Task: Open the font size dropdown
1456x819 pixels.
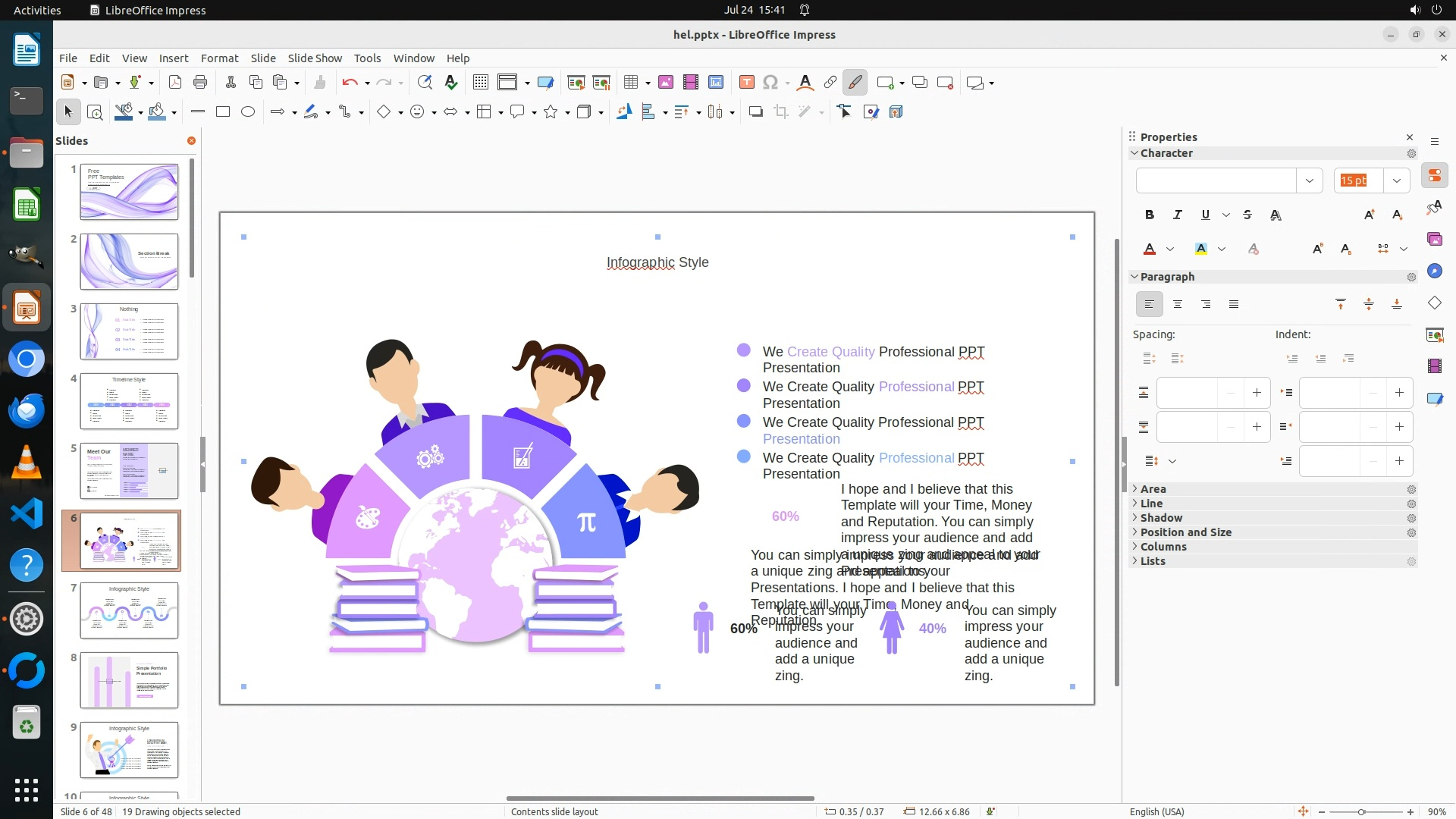Action: [x=1396, y=180]
